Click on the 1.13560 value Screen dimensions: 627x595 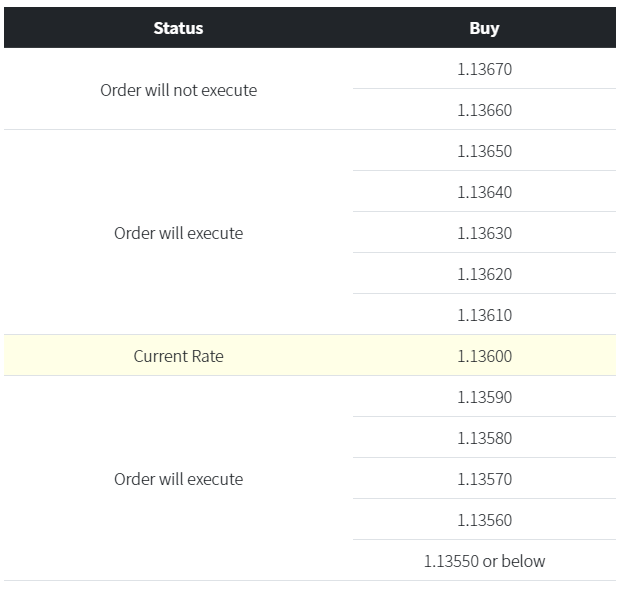coord(484,520)
